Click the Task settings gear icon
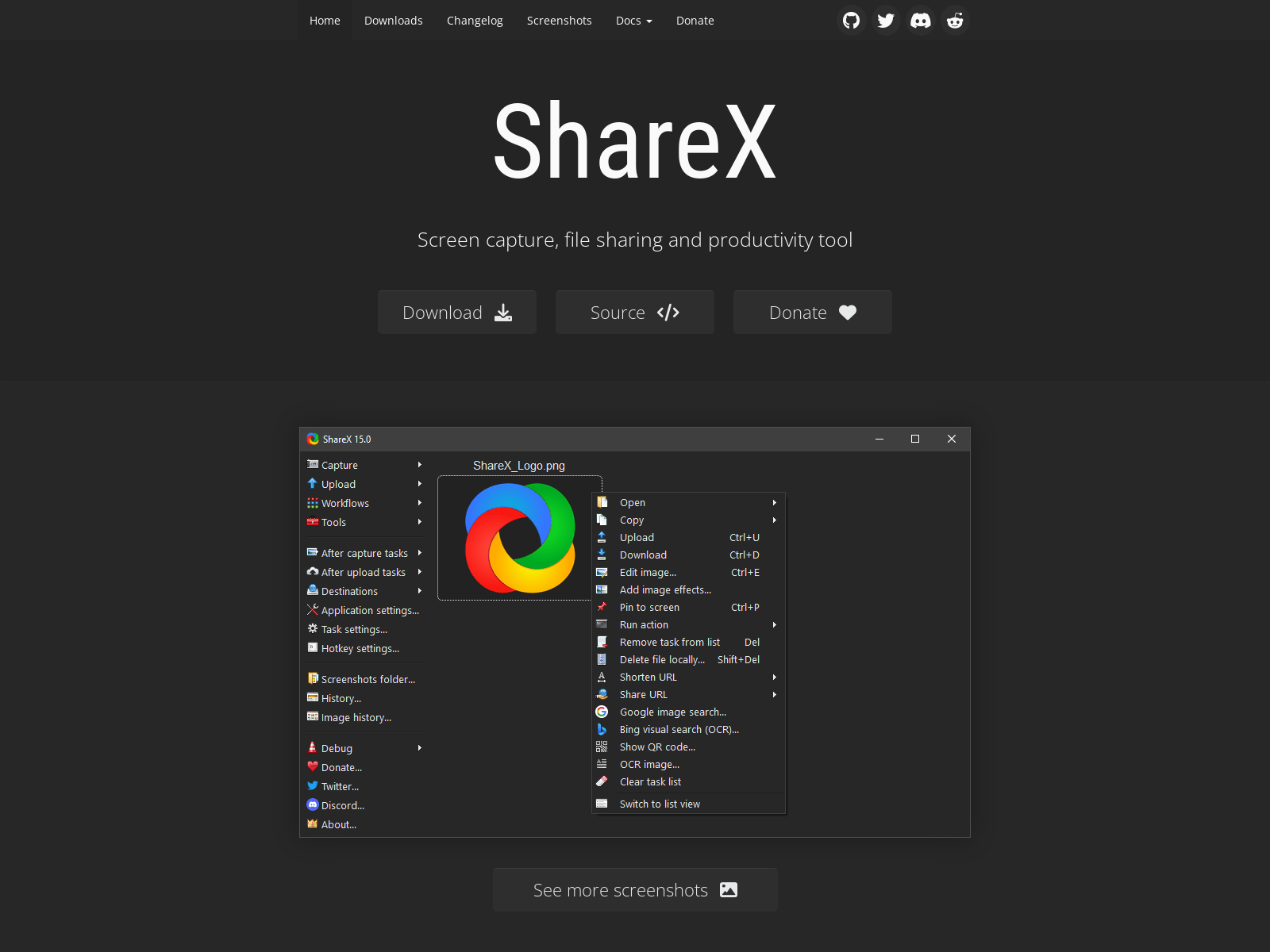Image resolution: width=1270 pixels, height=952 pixels. (313, 629)
